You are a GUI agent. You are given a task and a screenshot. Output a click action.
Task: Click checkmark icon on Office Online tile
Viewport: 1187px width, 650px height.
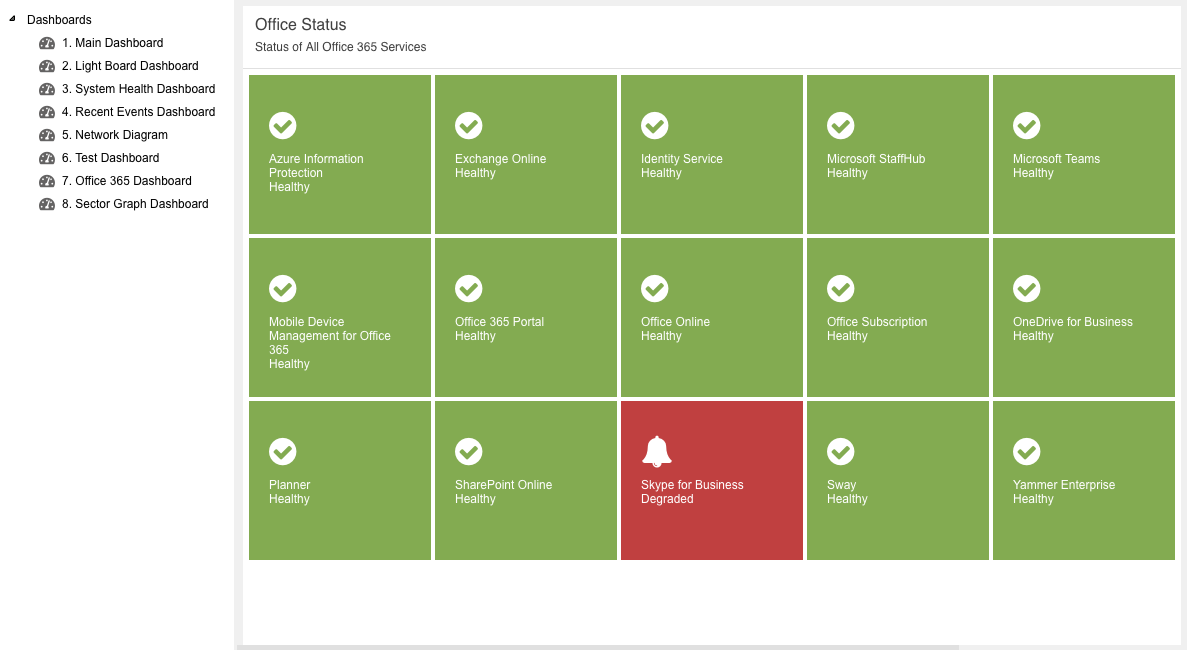click(x=655, y=288)
